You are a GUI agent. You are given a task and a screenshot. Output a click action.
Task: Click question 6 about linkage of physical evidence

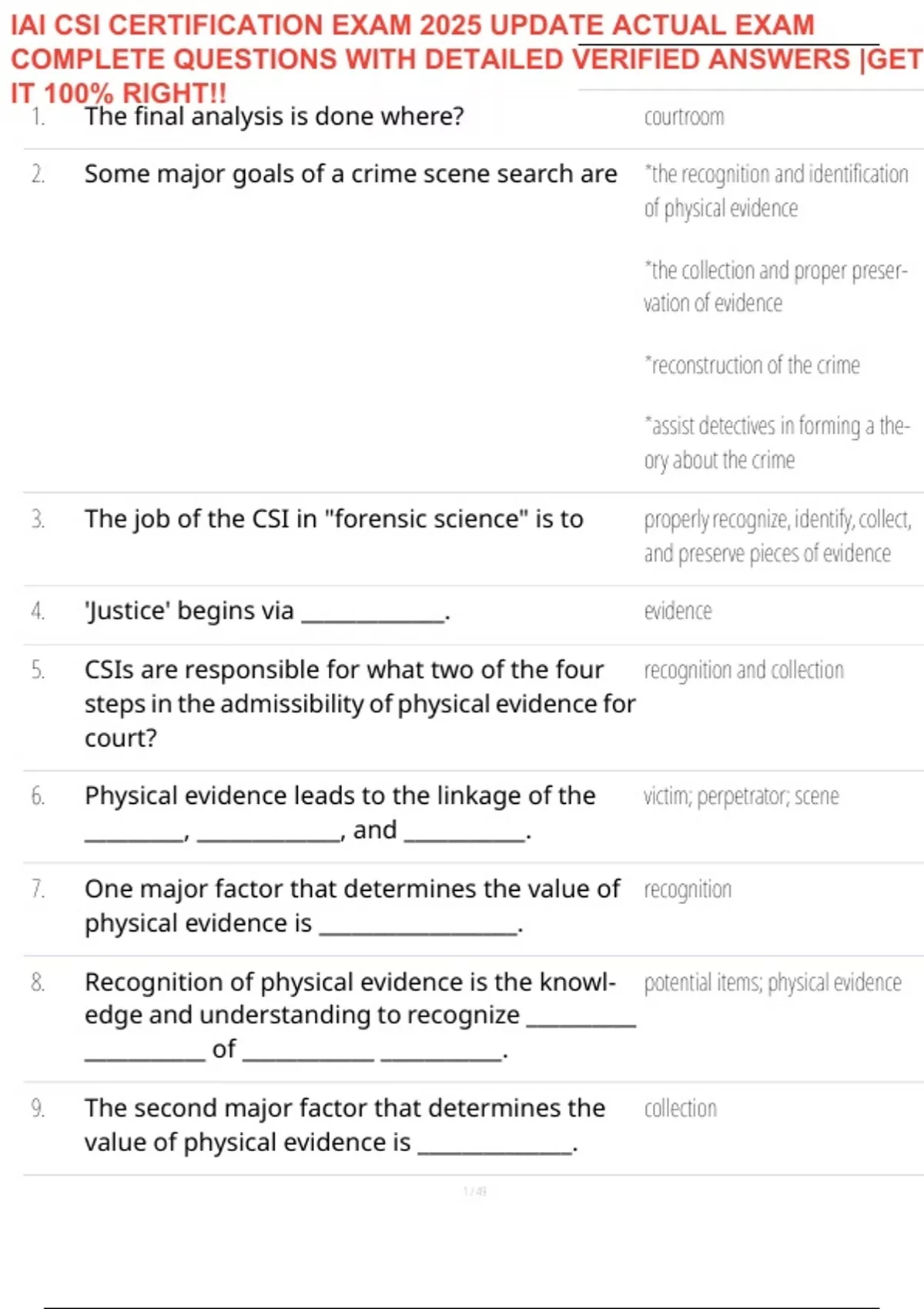coord(340,812)
